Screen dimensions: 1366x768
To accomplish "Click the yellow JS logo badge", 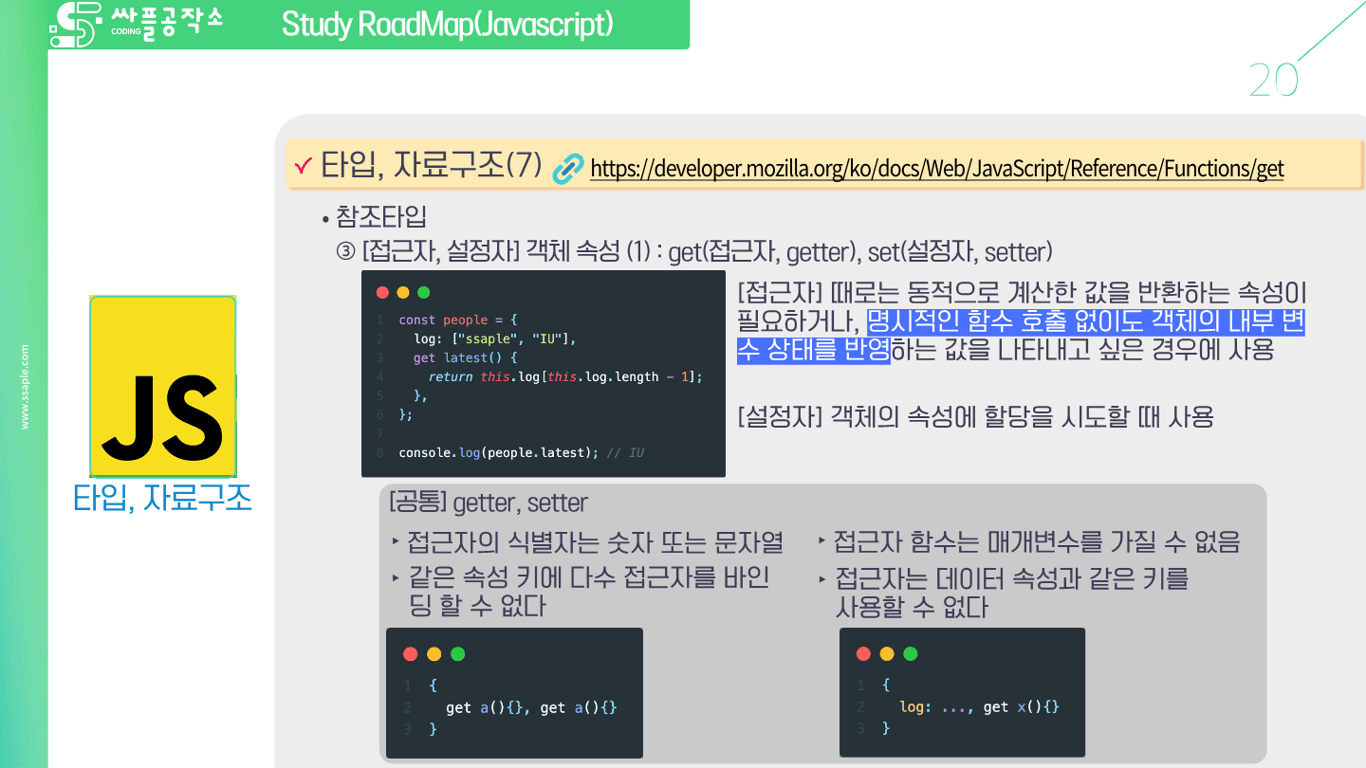I will pos(163,385).
